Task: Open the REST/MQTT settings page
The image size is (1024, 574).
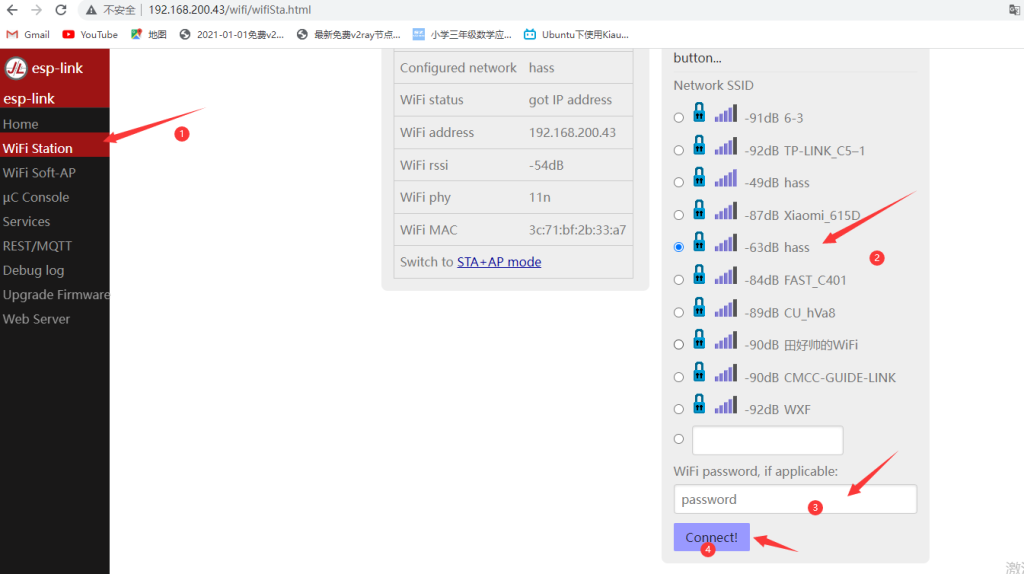Action: click(x=37, y=246)
